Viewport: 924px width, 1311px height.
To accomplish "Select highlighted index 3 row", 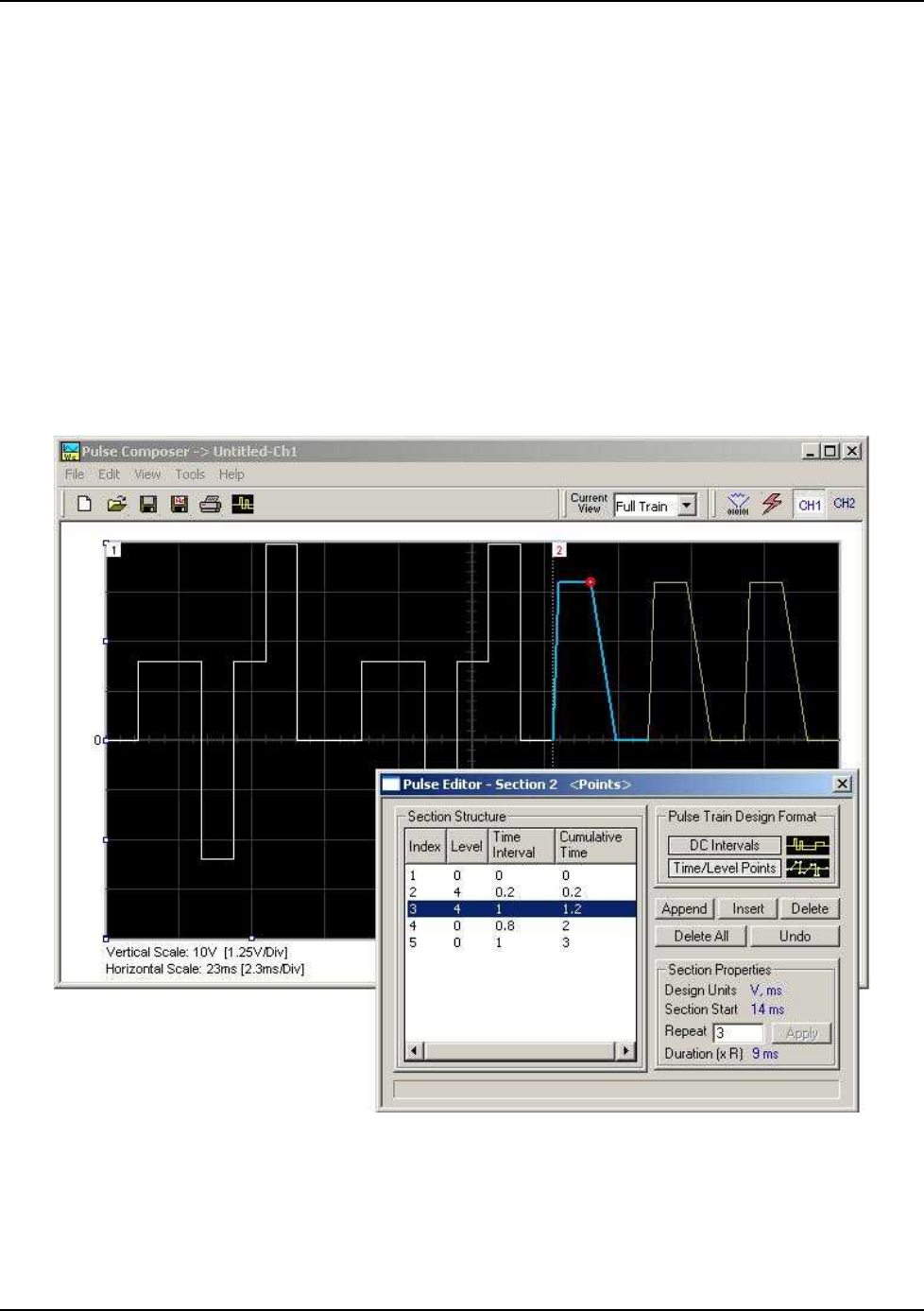I will click(x=521, y=908).
